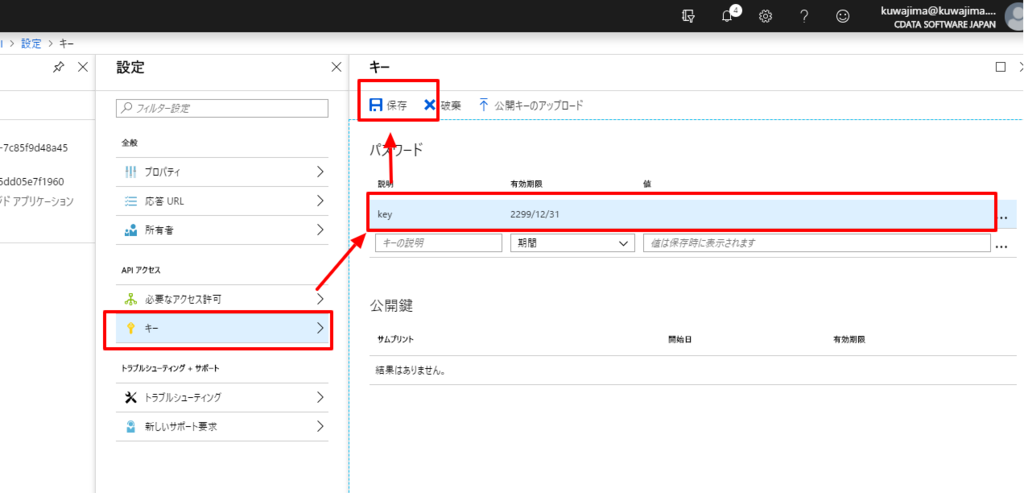The height and width of the screenshot is (493, 1024).
Task: Open the ellipsis menu for key row
Action: click(1003, 217)
